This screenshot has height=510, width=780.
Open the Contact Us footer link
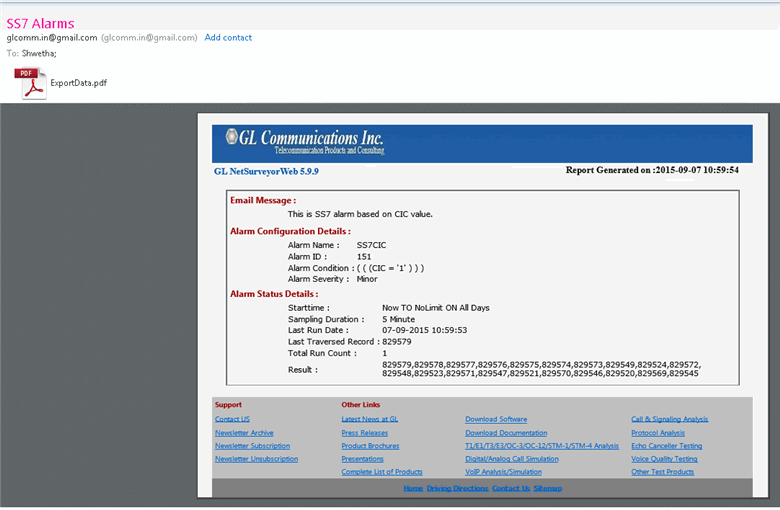pos(511,489)
